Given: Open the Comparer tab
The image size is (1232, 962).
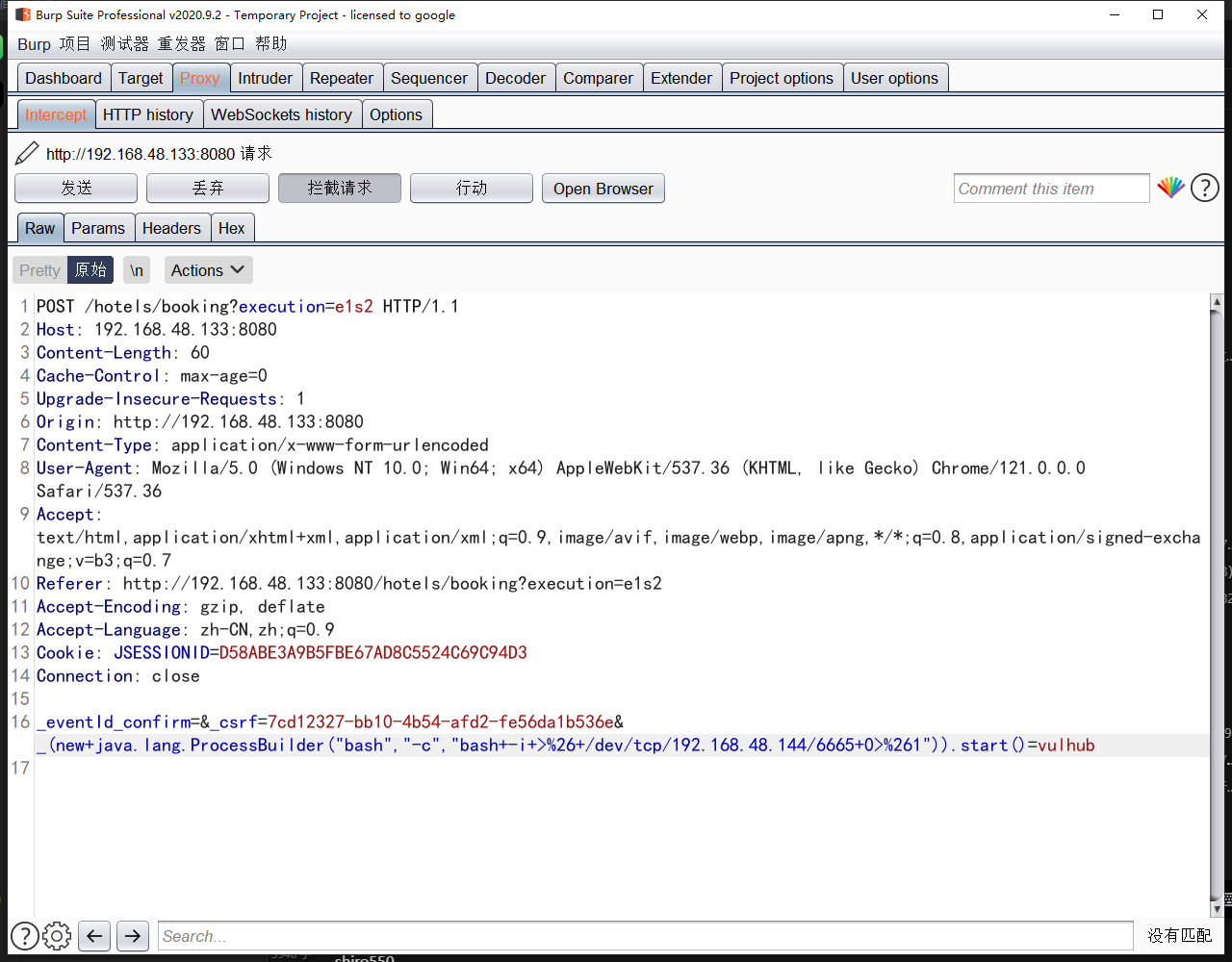Looking at the screenshot, I should [599, 78].
